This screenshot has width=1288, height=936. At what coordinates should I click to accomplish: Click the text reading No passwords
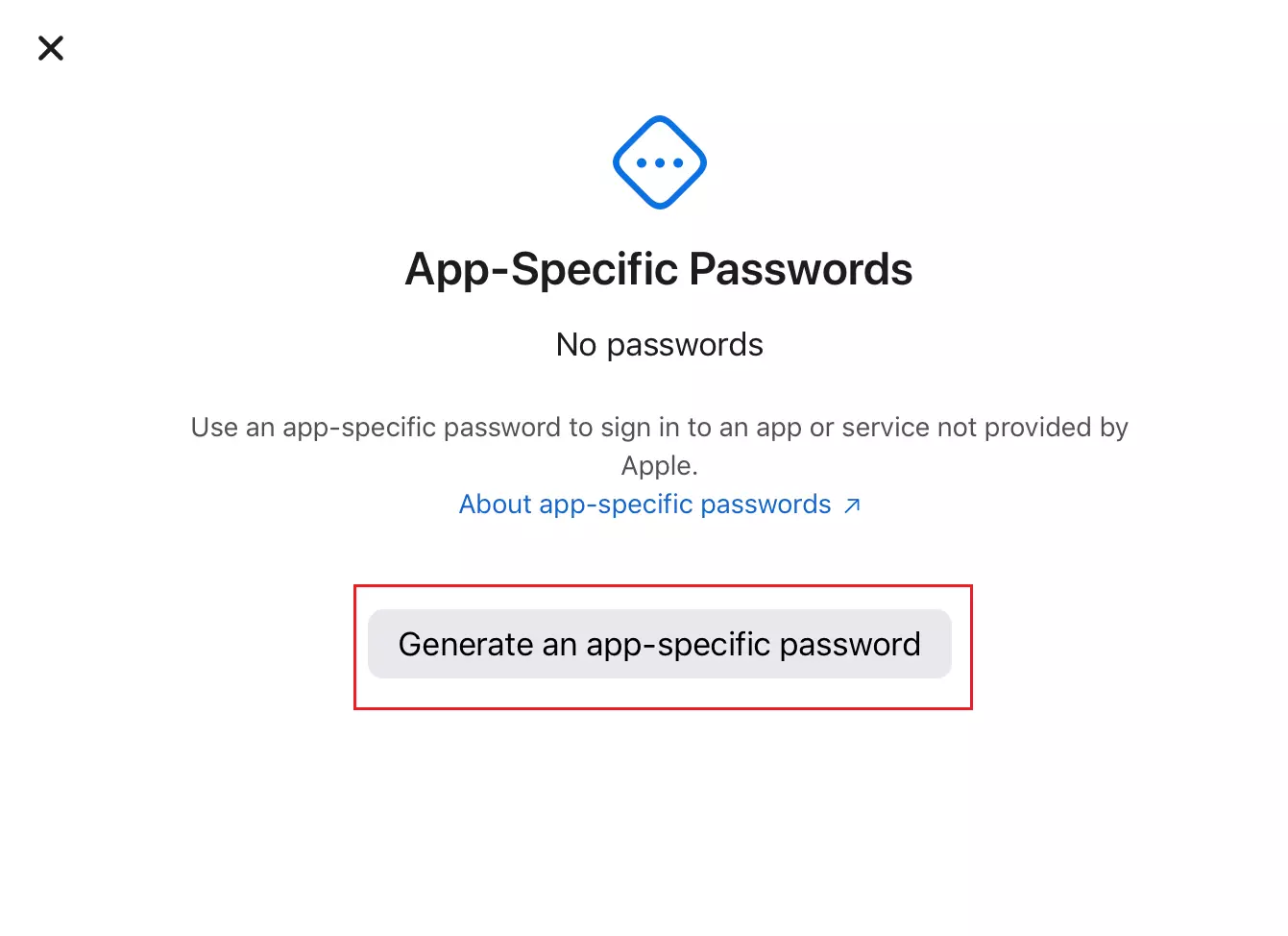(660, 345)
